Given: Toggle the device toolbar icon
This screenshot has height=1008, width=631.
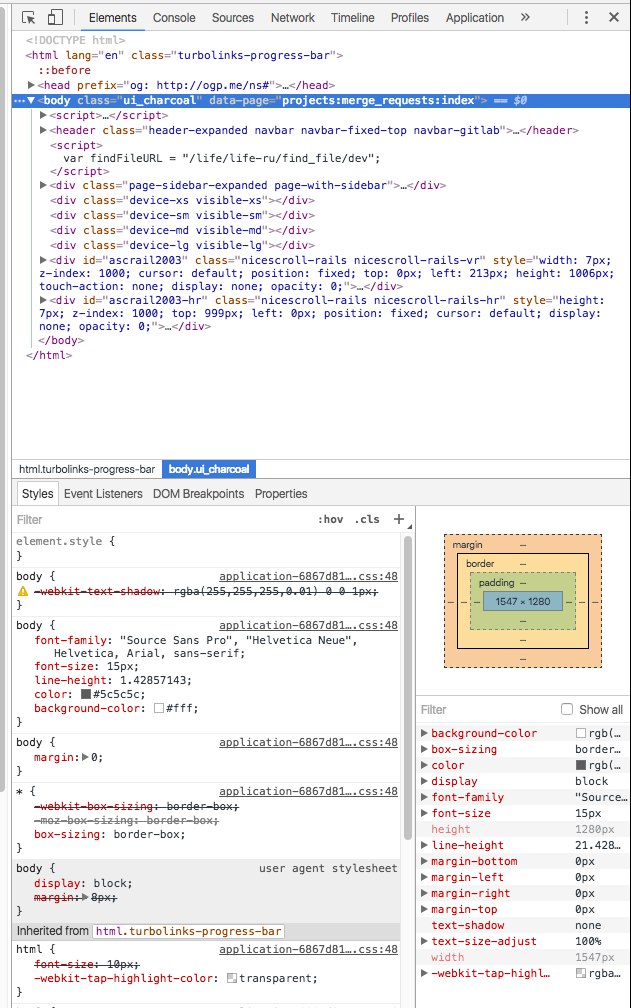Looking at the screenshot, I should 55,17.
